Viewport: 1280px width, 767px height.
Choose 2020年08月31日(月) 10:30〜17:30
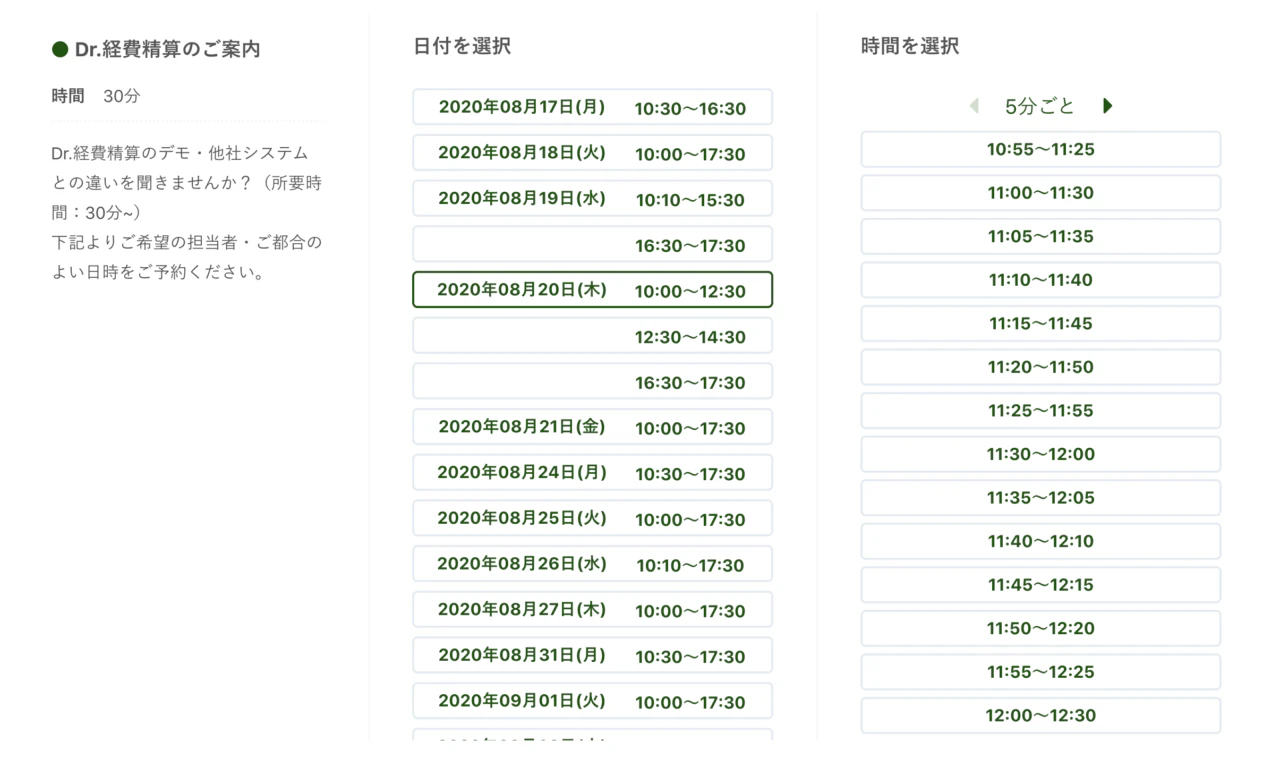(x=592, y=657)
